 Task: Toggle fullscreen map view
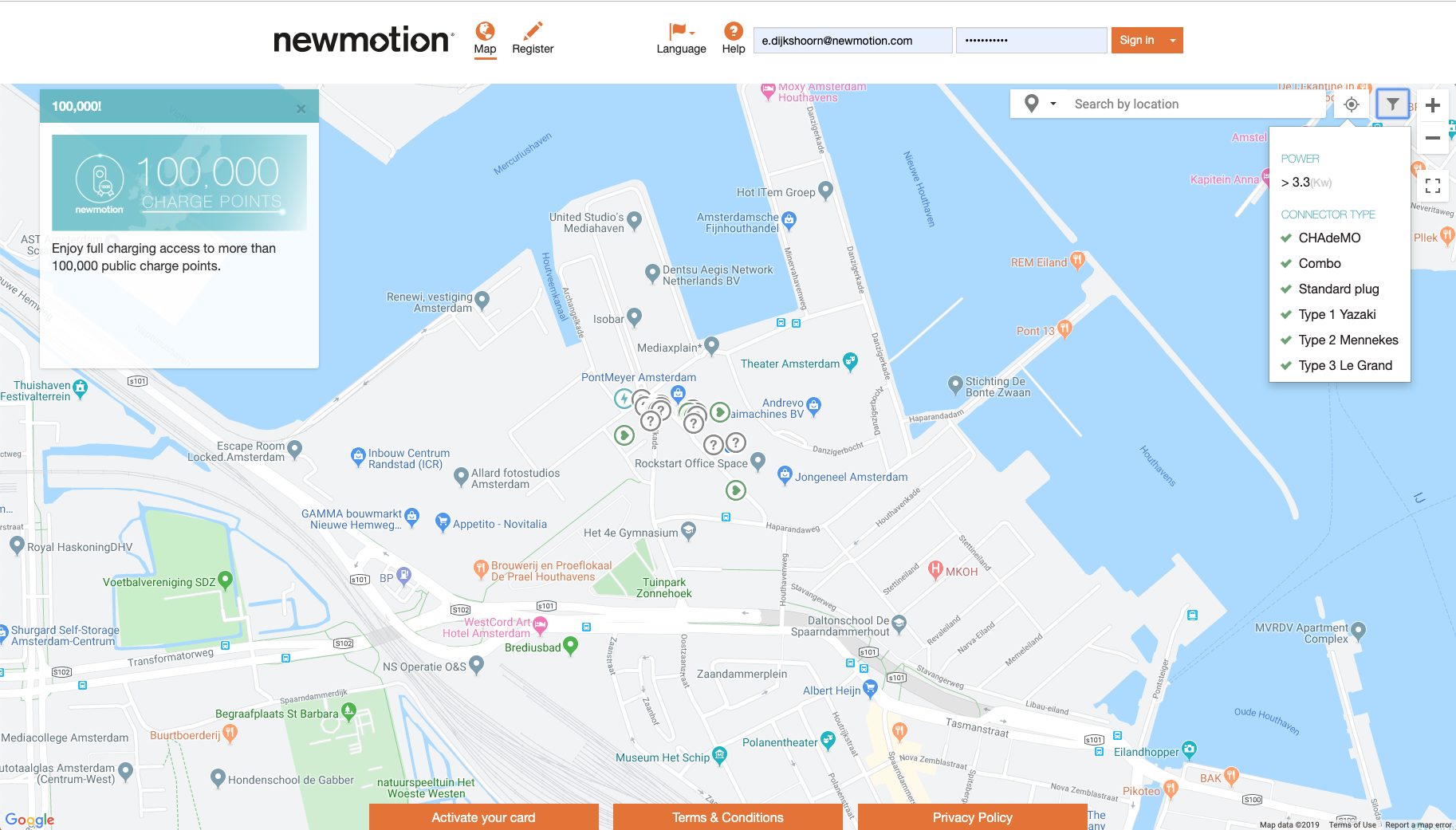click(1433, 186)
